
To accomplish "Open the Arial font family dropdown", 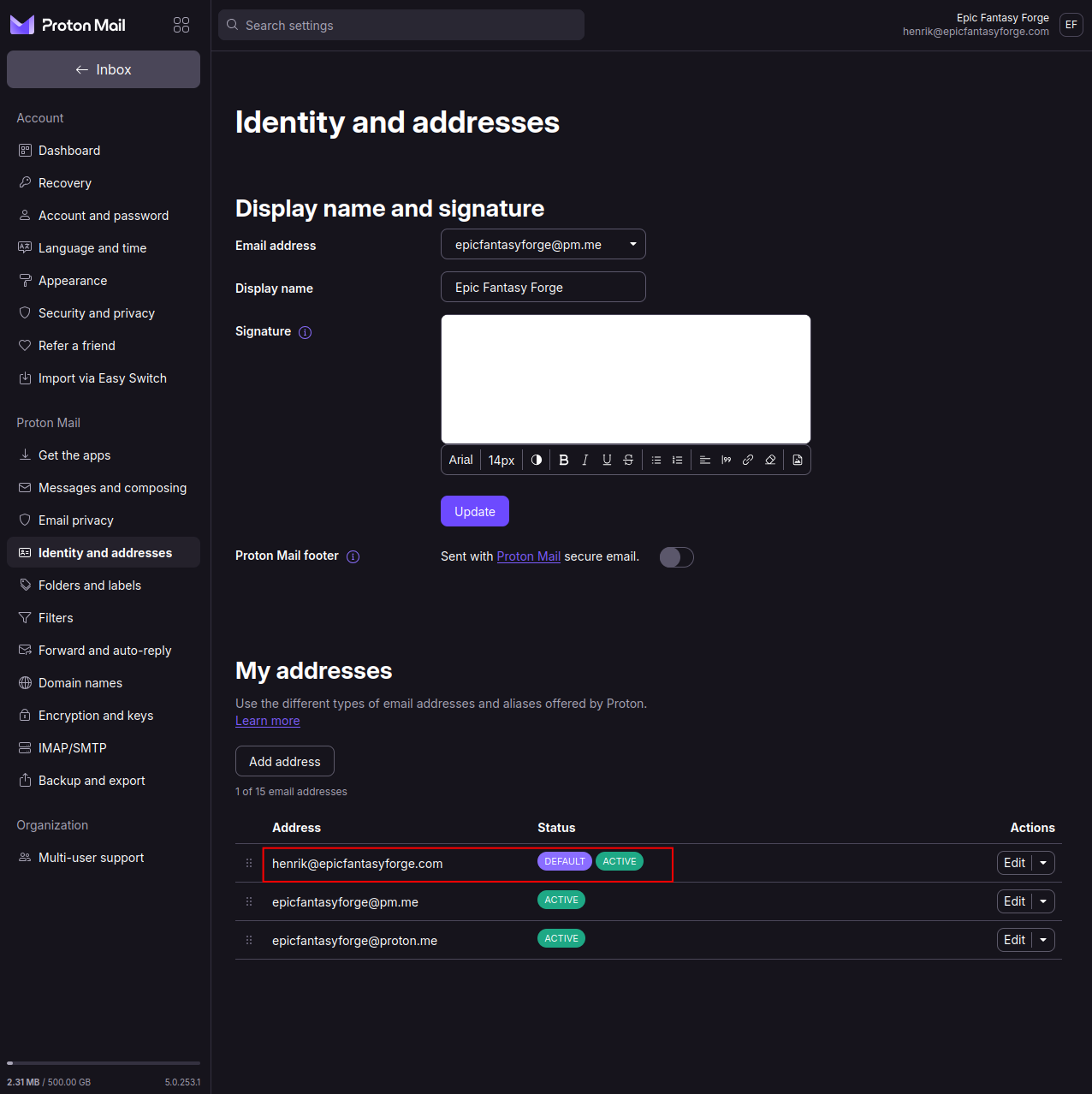I will [460, 460].
